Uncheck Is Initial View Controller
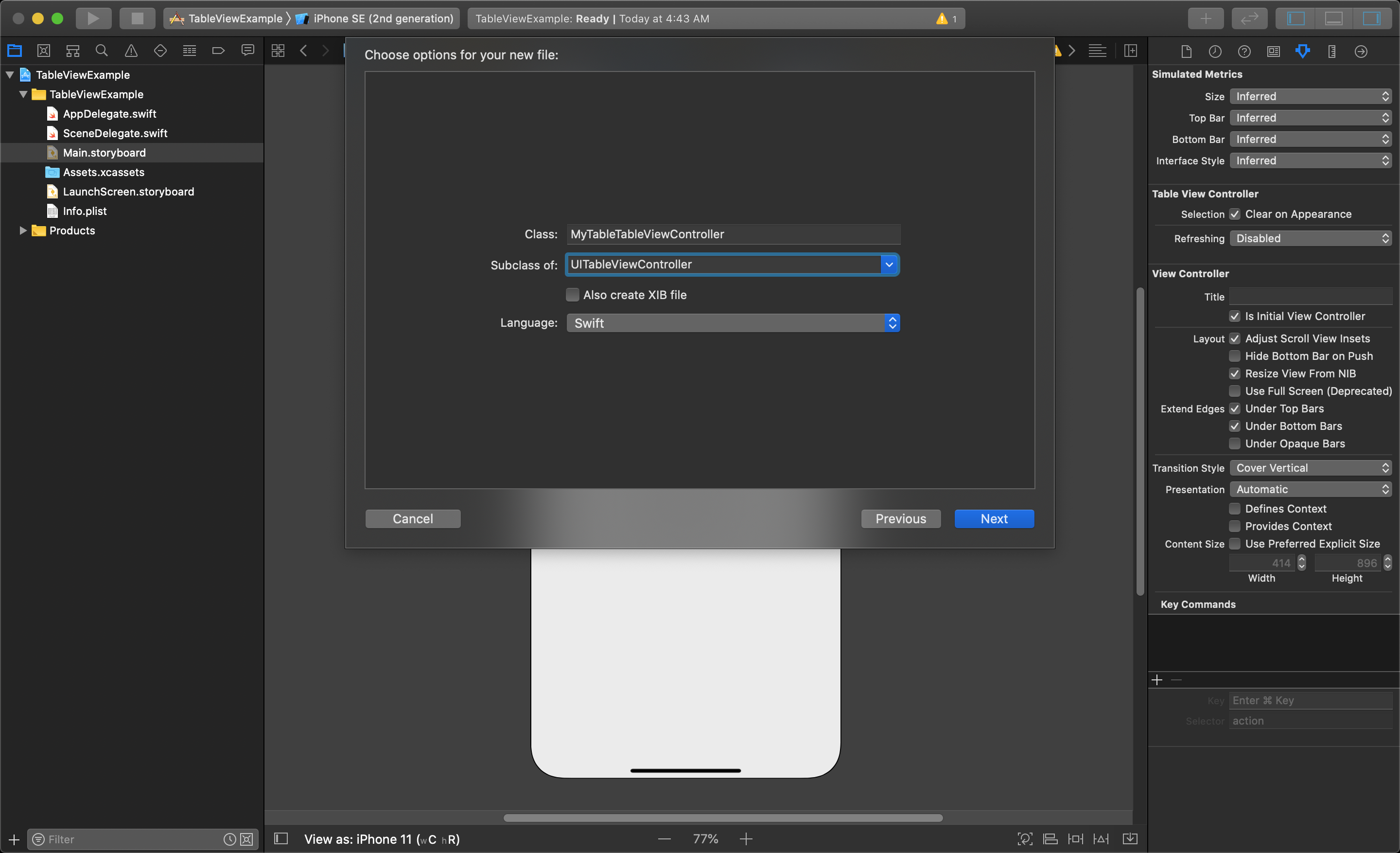The width and height of the screenshot is (1400, 853). (1235, 316)
